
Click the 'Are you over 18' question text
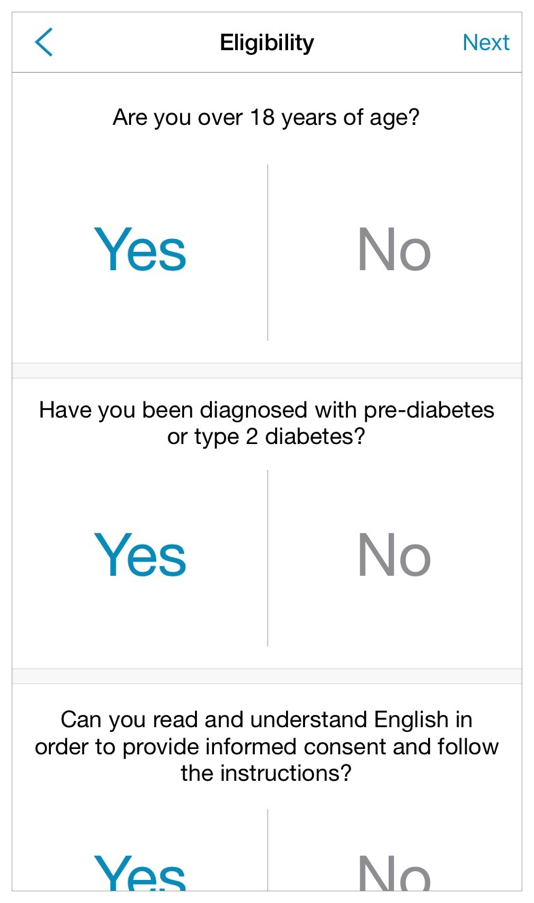[x=266, y=117]
